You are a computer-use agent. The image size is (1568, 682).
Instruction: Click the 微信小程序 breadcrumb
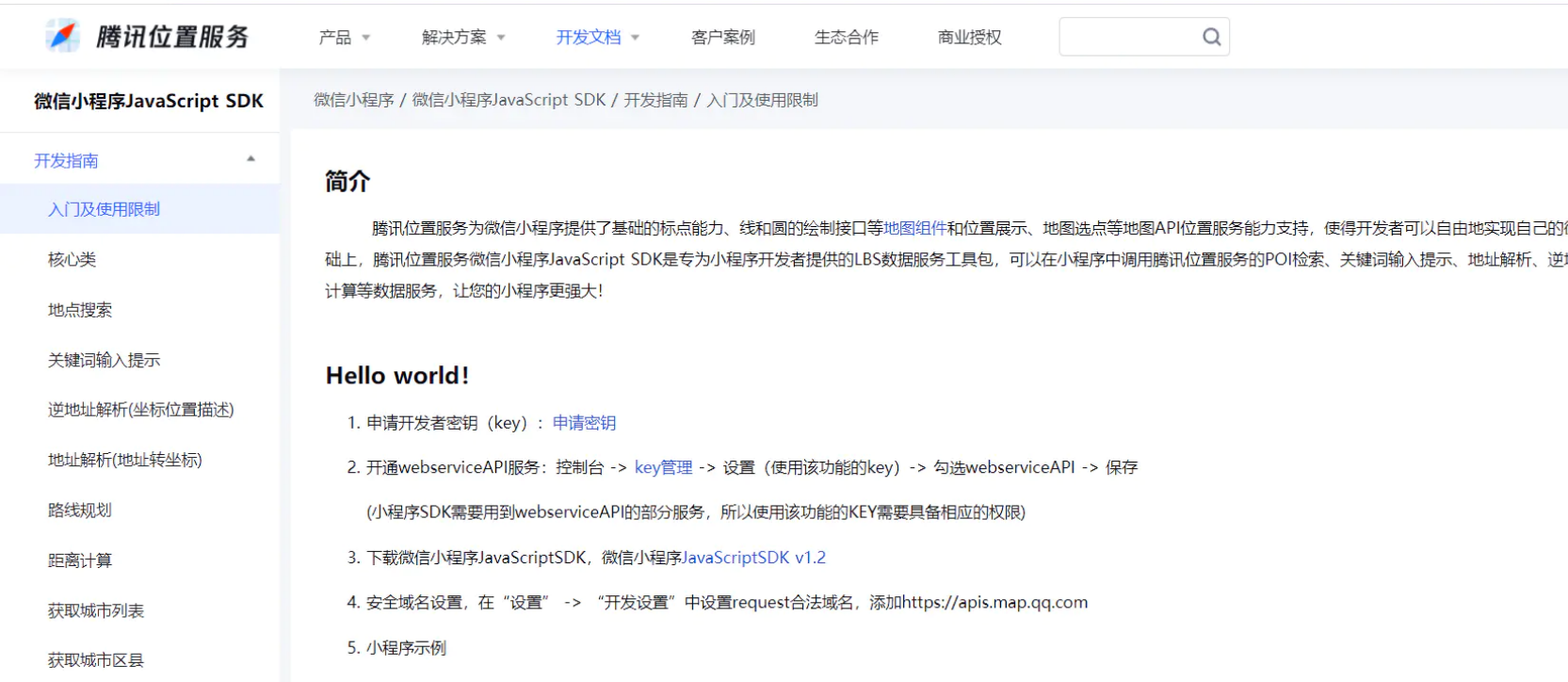pos(354,100)
